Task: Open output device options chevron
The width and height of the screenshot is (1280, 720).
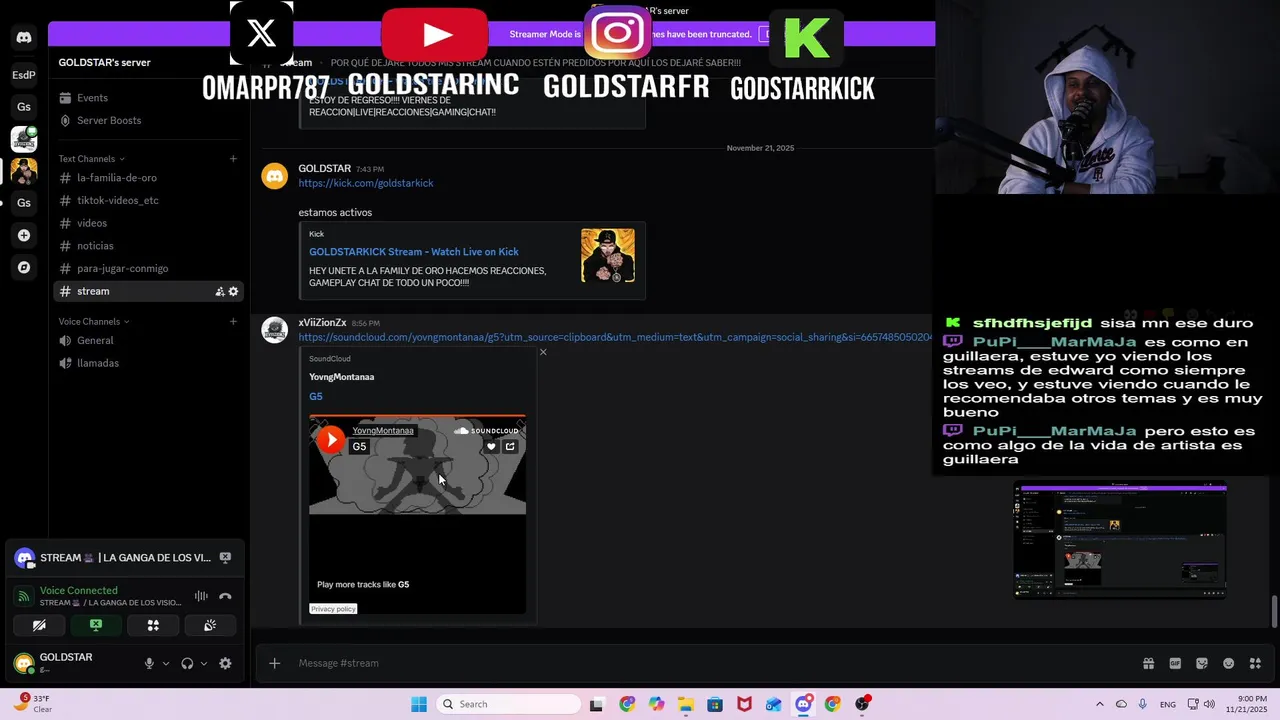Action: [204, 663]
